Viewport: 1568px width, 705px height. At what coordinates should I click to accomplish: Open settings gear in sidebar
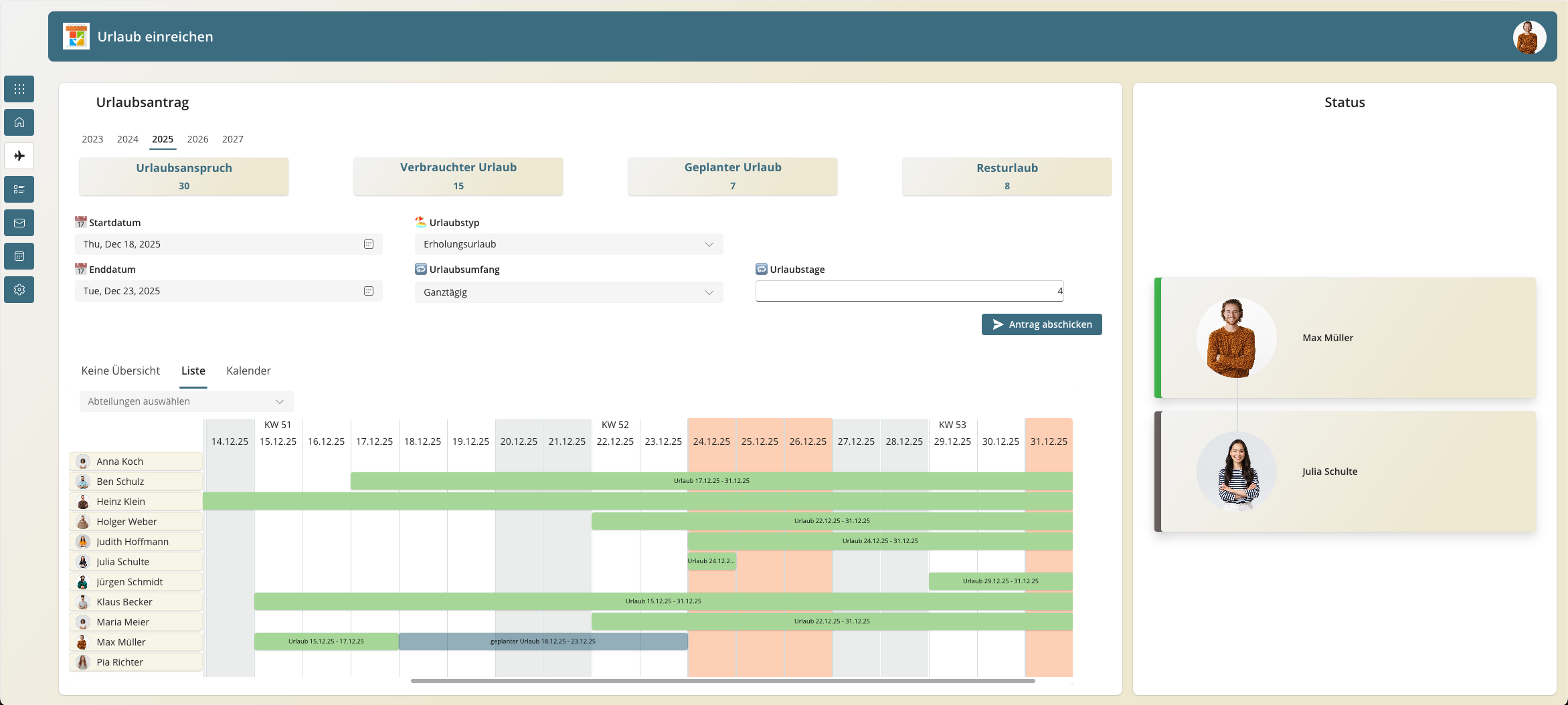point(19,290)
